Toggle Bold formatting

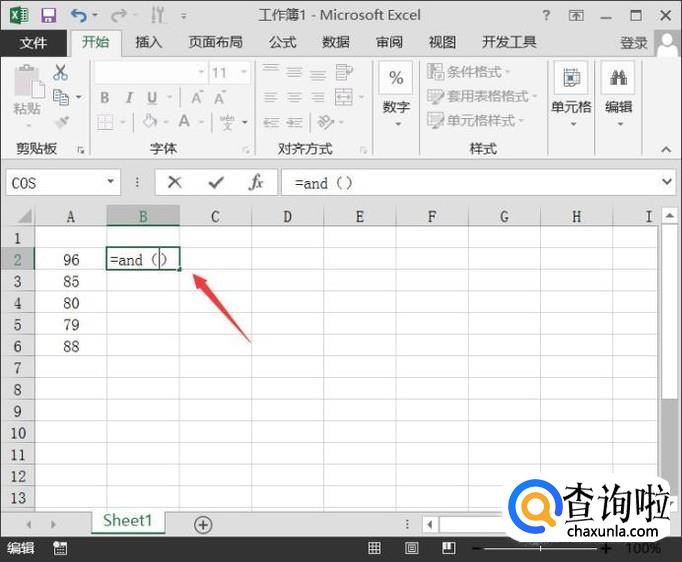[x=104, y=97]
